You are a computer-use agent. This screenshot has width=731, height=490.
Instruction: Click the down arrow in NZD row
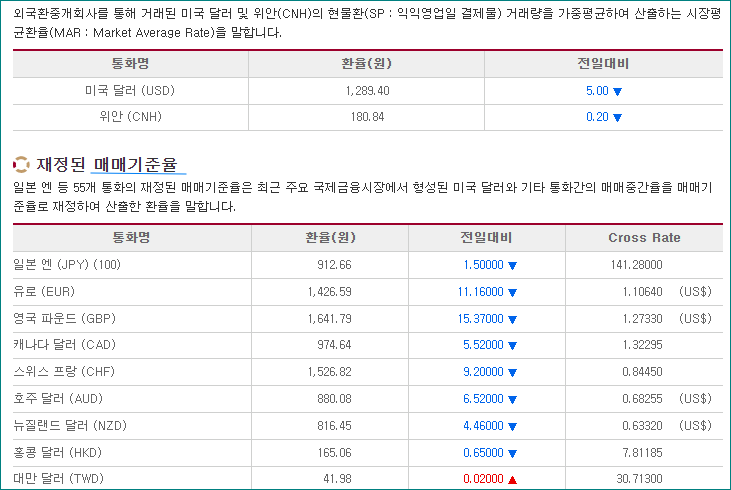coord(512,427)
